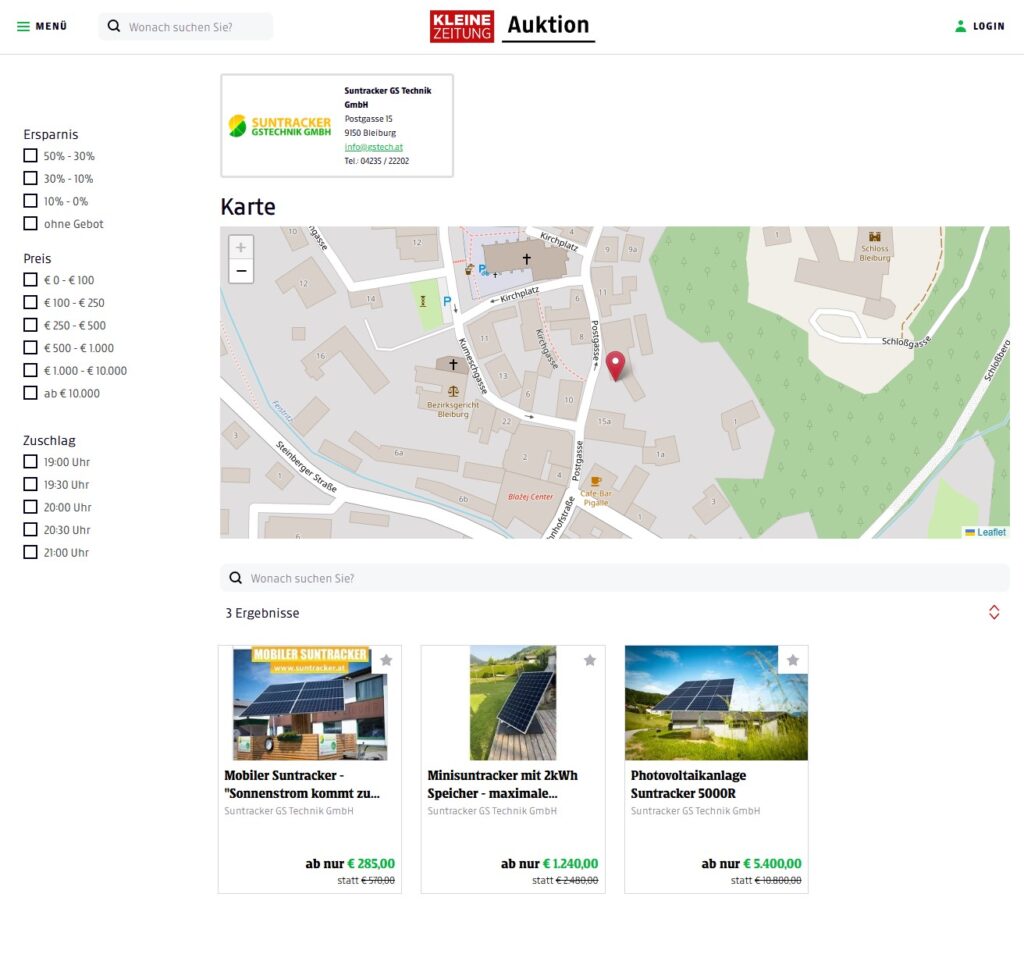Click the info@gstech.at email link

coord(373,147)
